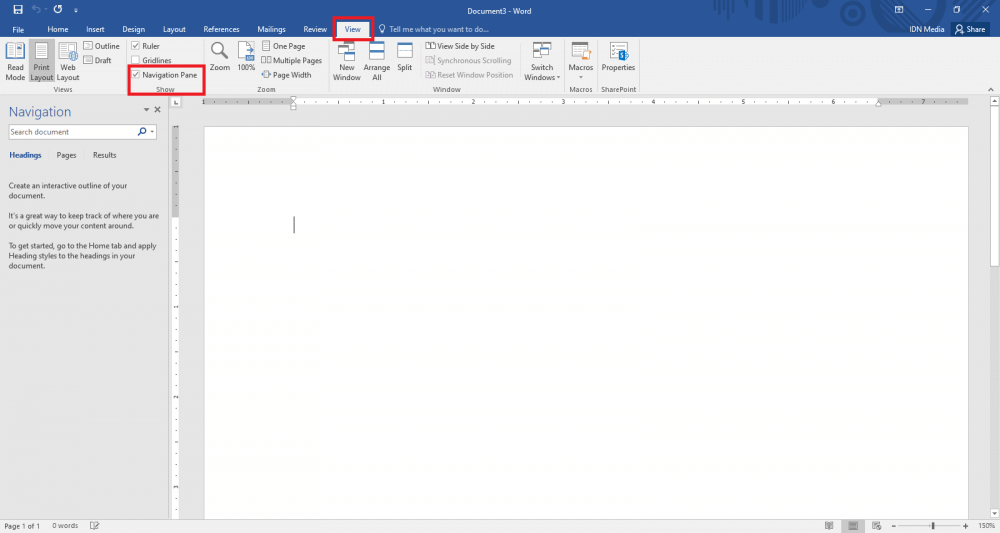This screenshot has height=533, width=1000.
Task: Choose Multiple Pages zoom
Action: tap(291, 60)
